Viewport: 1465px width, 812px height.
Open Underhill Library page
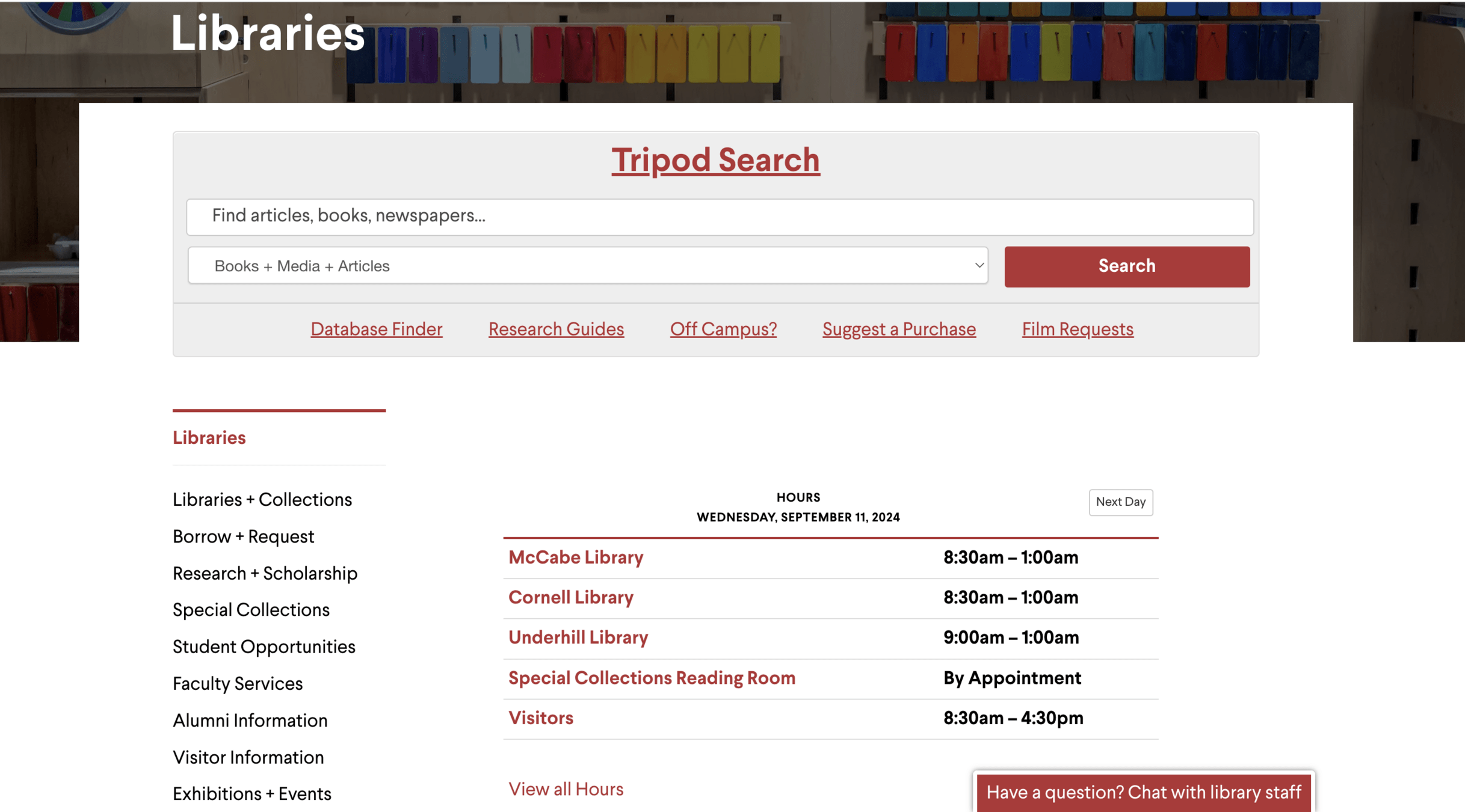click(578, 638)
